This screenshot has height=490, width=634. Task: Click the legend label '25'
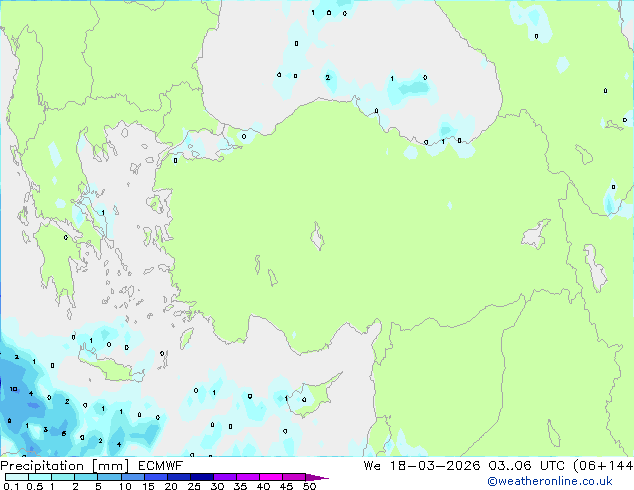point(194,486)
